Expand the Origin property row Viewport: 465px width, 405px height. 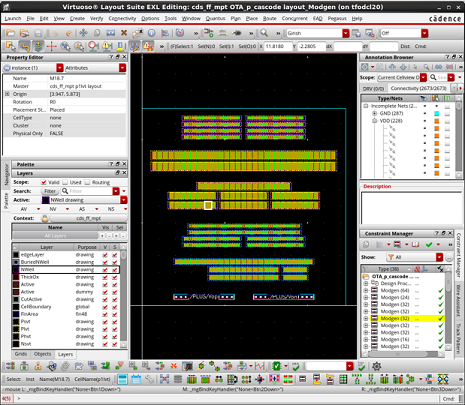(x=7, y=94)
